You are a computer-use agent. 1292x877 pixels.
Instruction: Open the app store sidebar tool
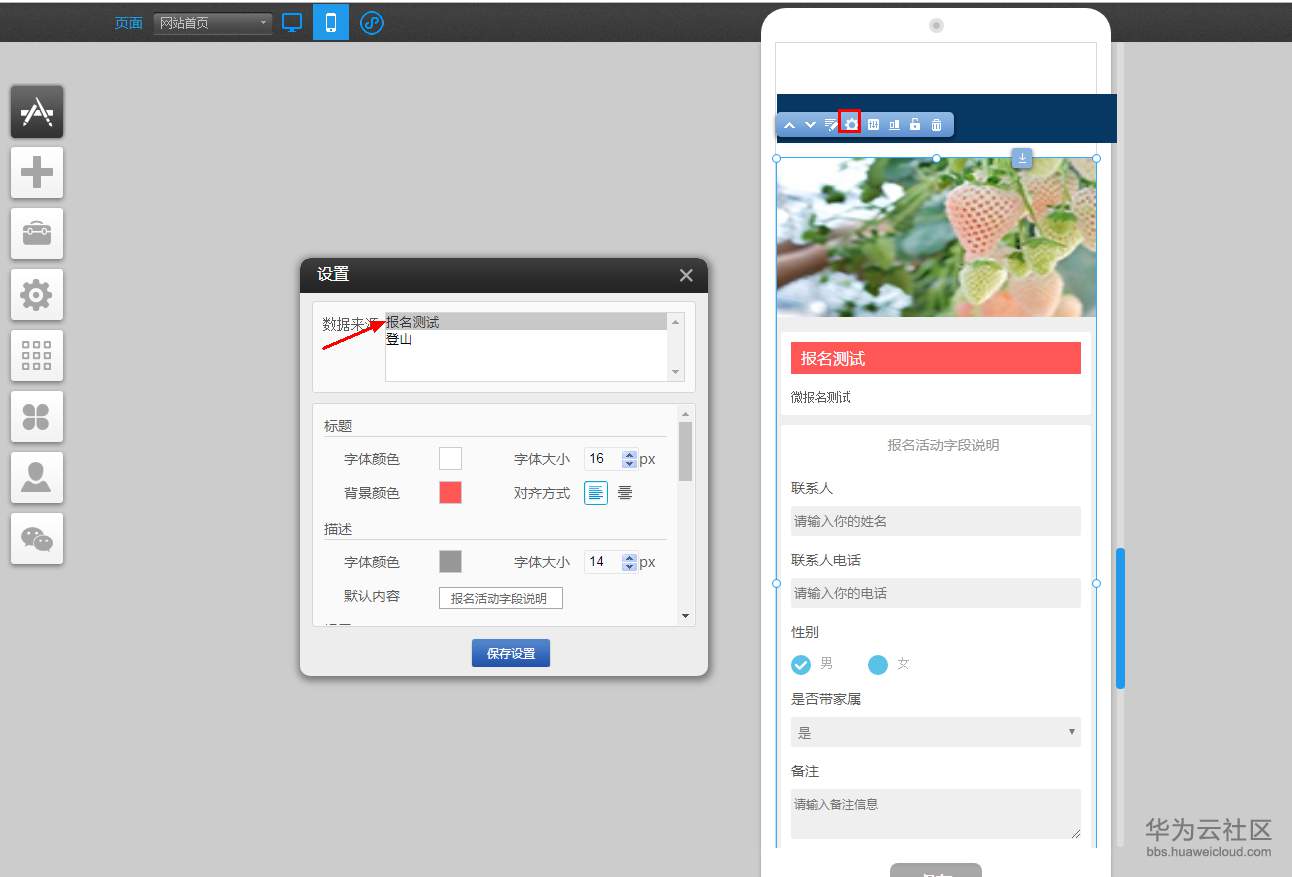(x=37, y=112)
